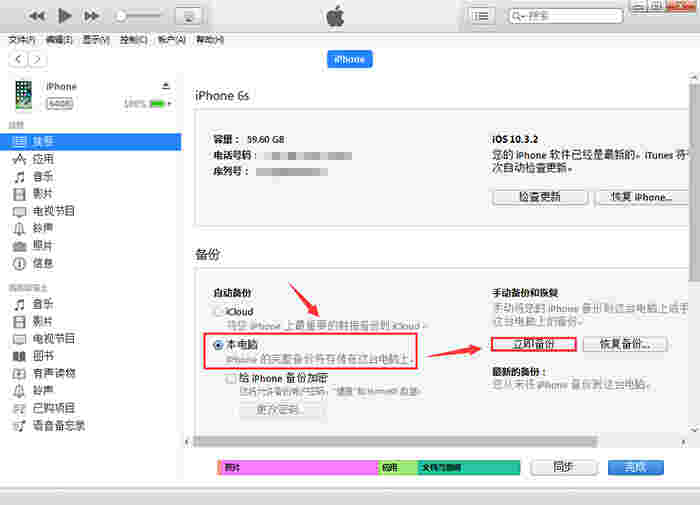Open the AirPlay output button

(188, 17)
